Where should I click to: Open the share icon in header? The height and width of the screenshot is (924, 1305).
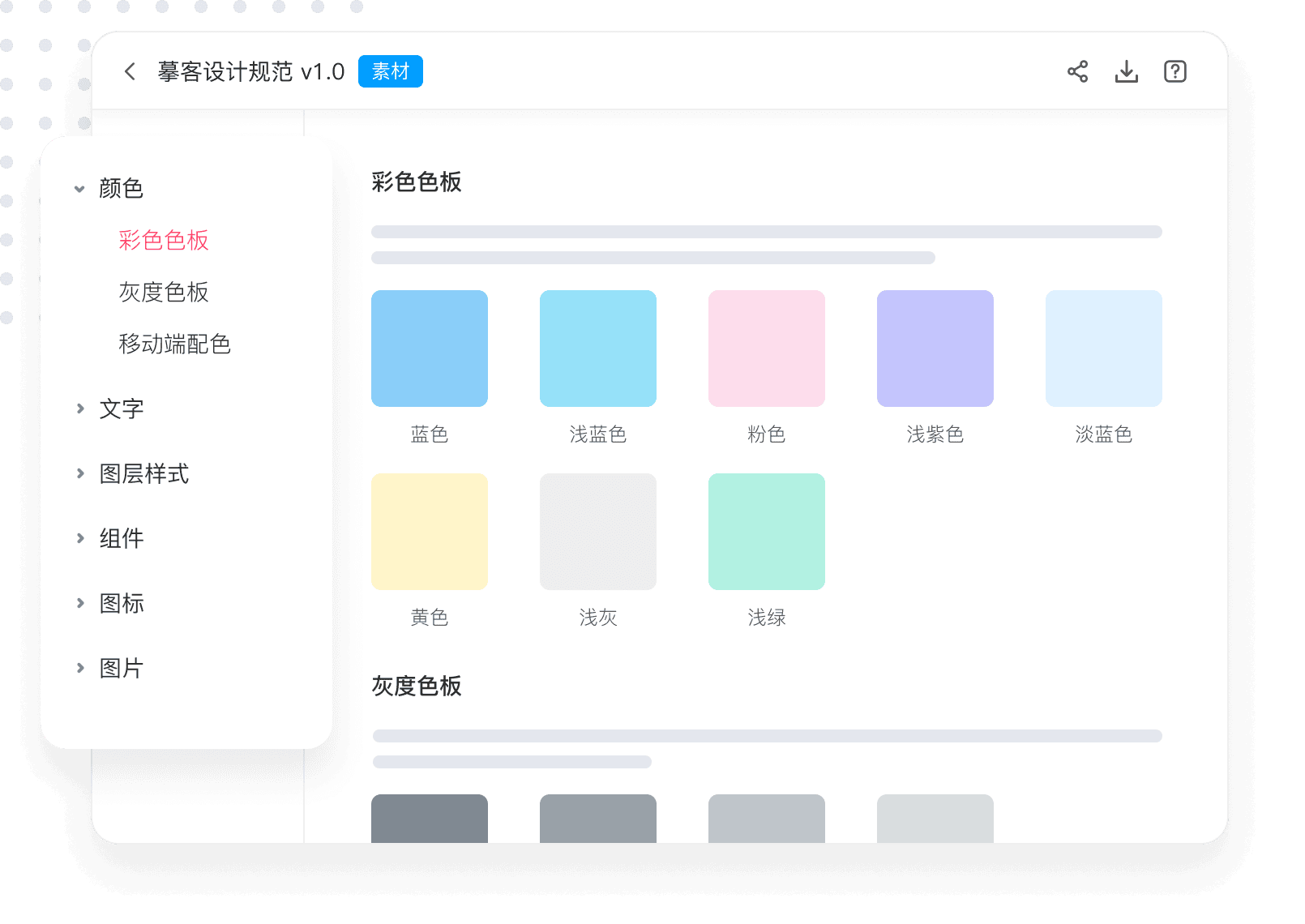point(1077,71)
